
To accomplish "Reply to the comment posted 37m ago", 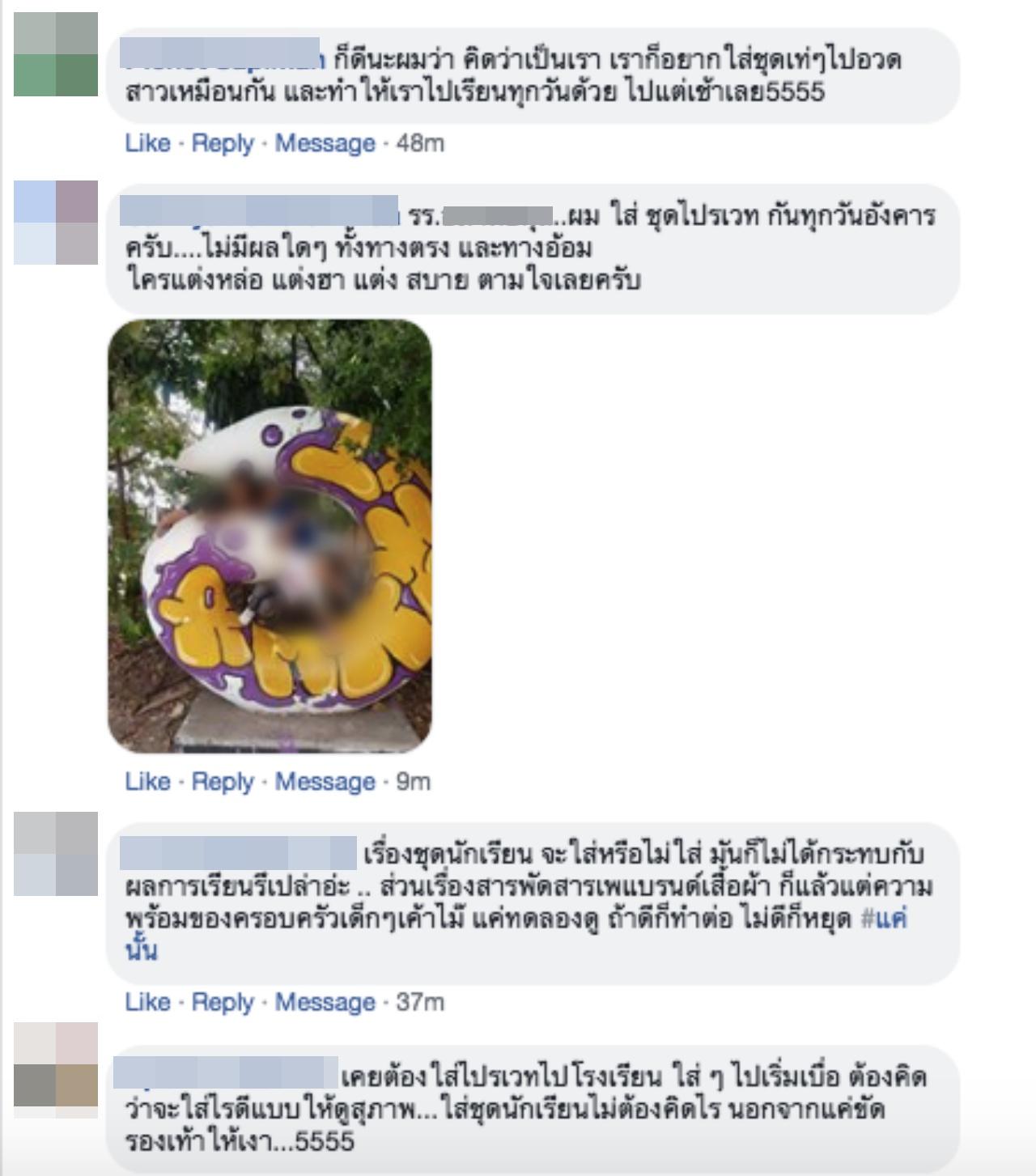I will 223,1002.
